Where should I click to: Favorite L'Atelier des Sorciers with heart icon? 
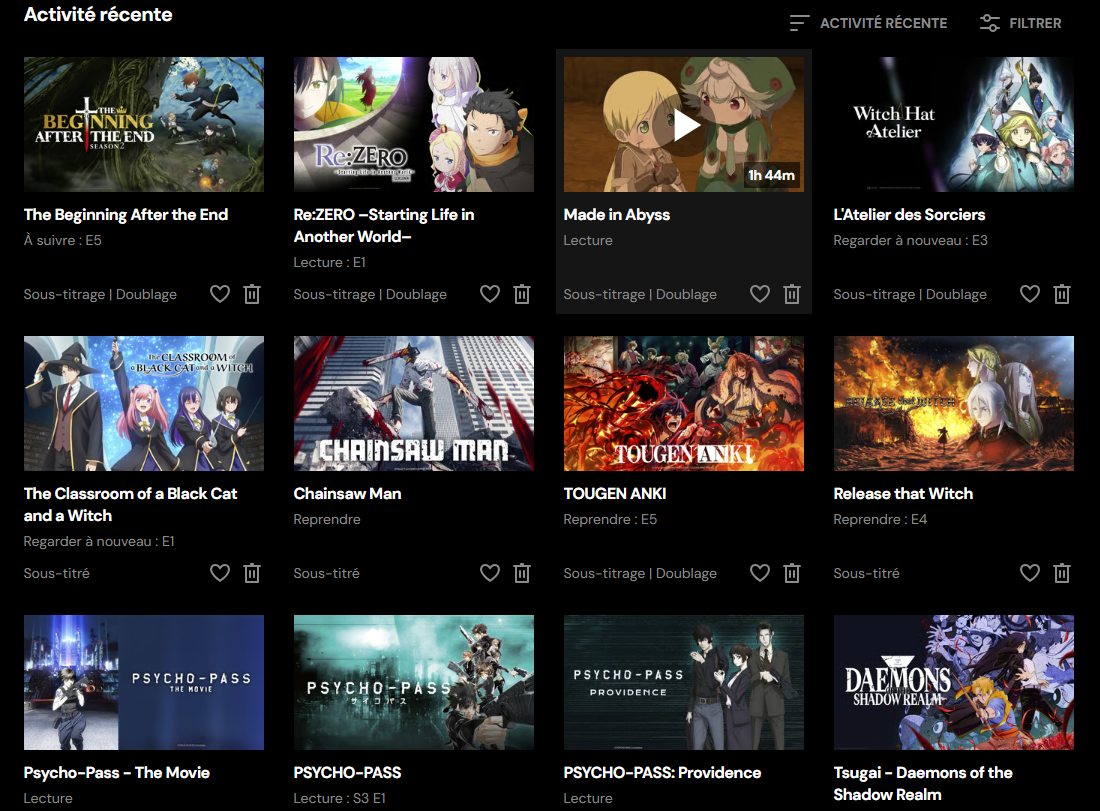(1030, 294)
